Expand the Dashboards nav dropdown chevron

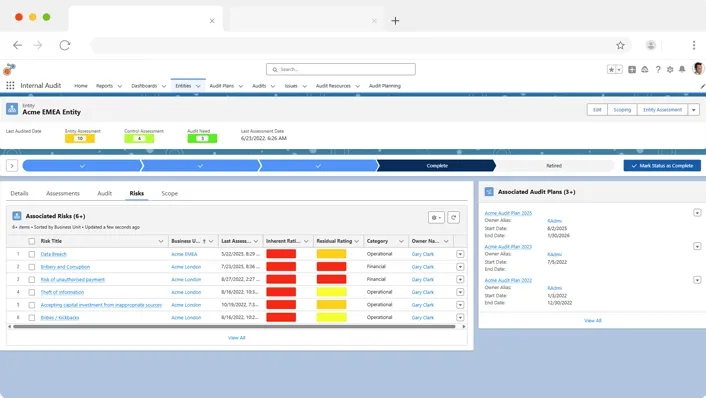point(163,86)
